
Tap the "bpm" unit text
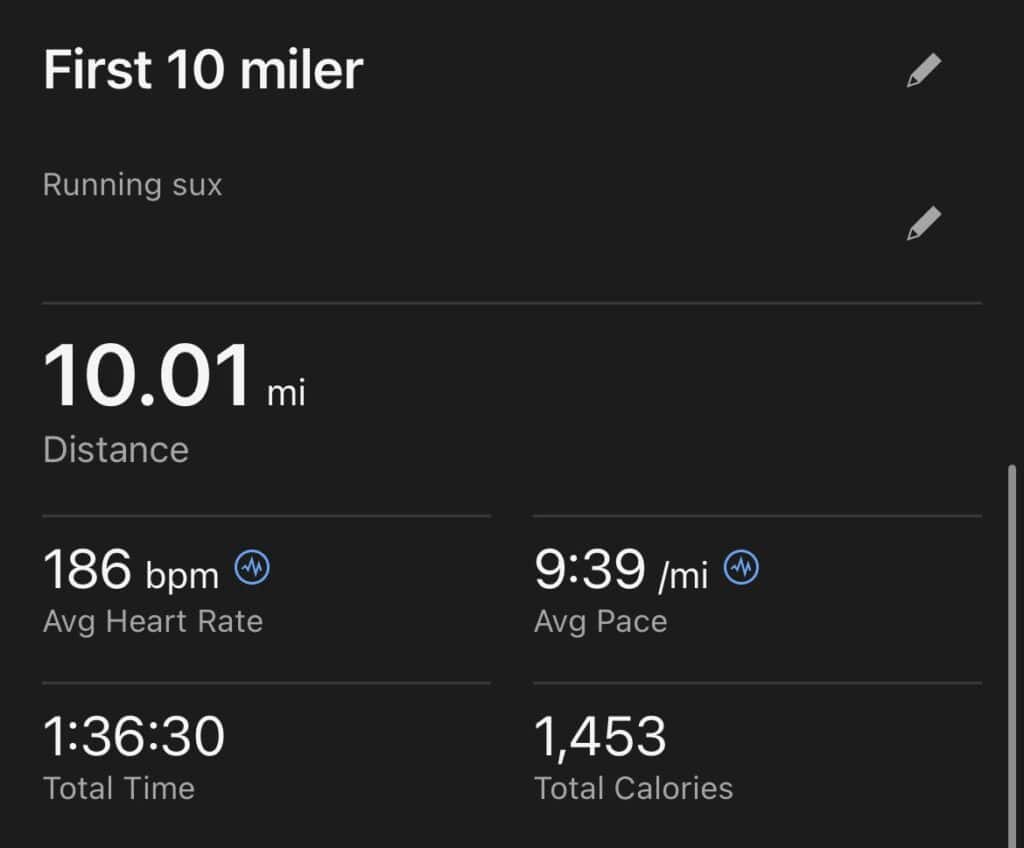click(x=182, y=575)
